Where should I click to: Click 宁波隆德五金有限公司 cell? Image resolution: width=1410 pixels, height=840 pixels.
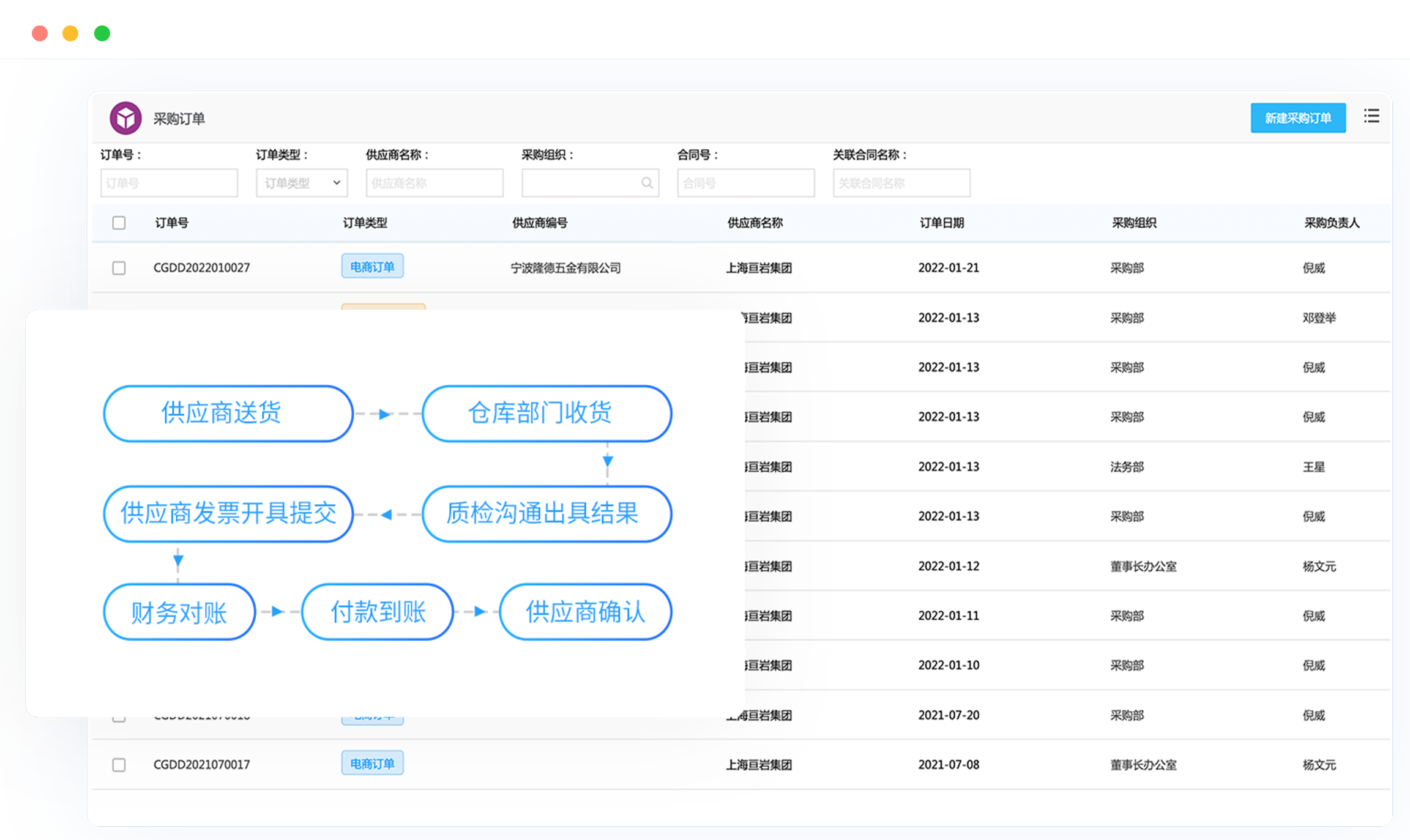(x=565, y=268)
